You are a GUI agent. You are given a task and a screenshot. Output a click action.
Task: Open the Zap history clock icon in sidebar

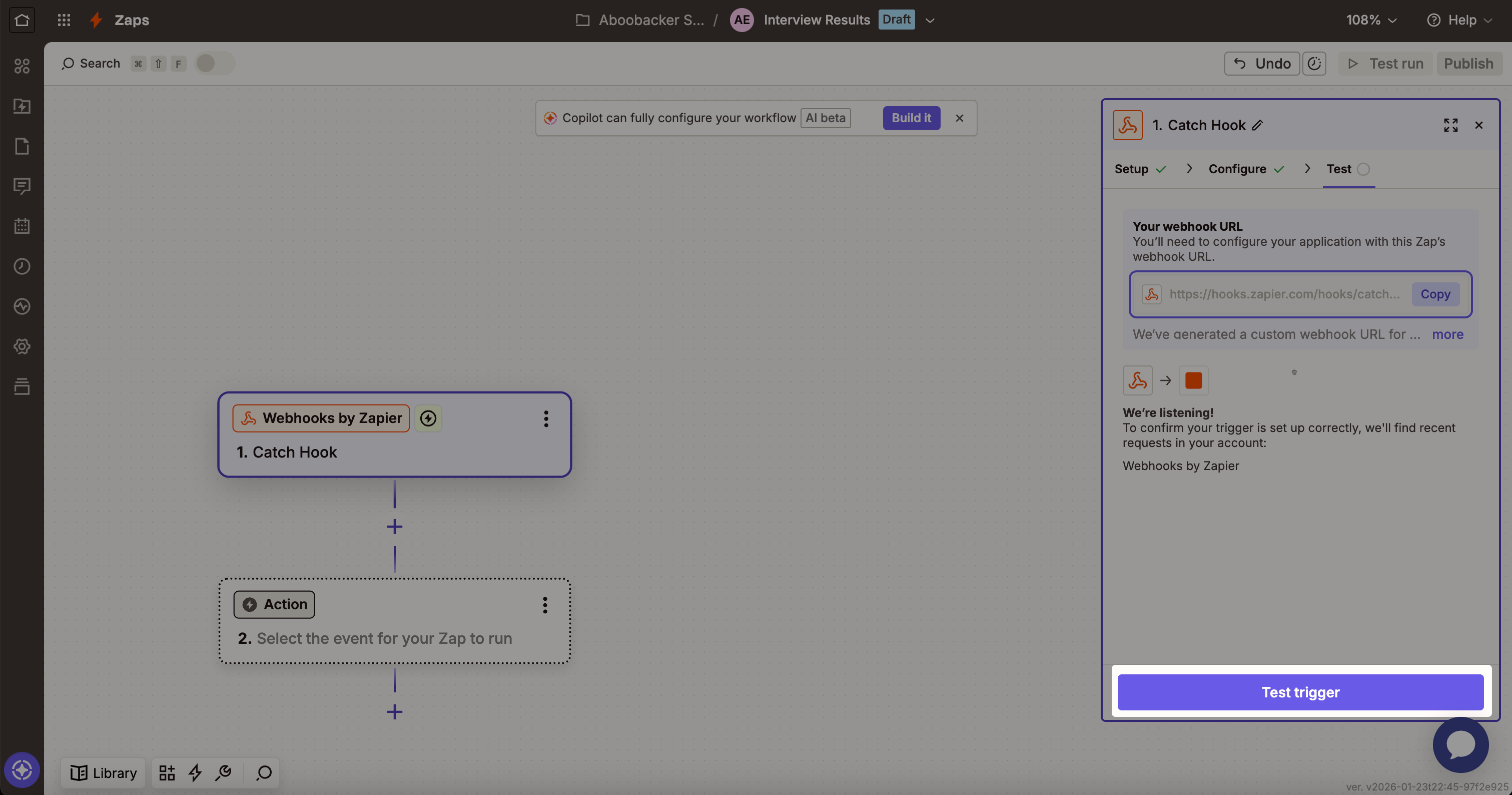(22, 266)
